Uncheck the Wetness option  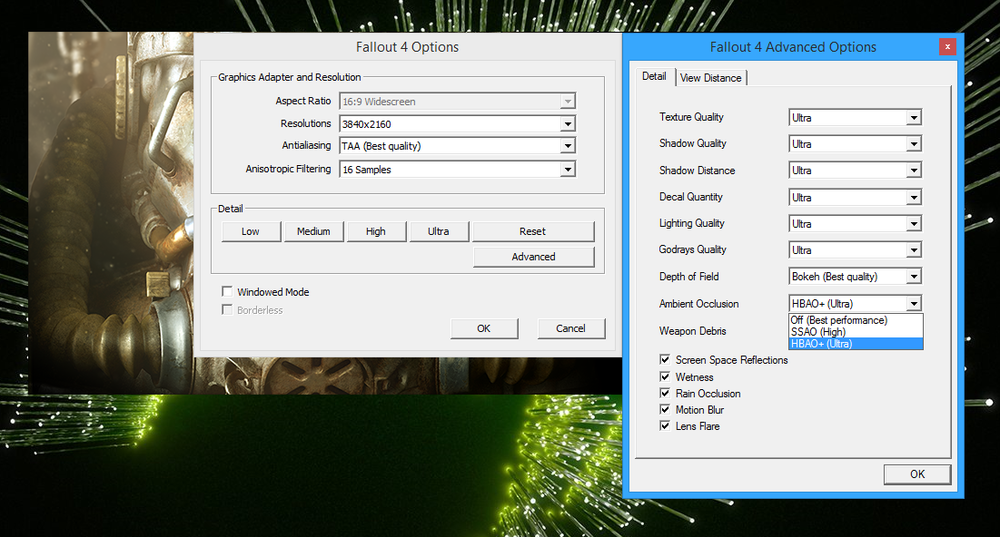pos(665,377)
